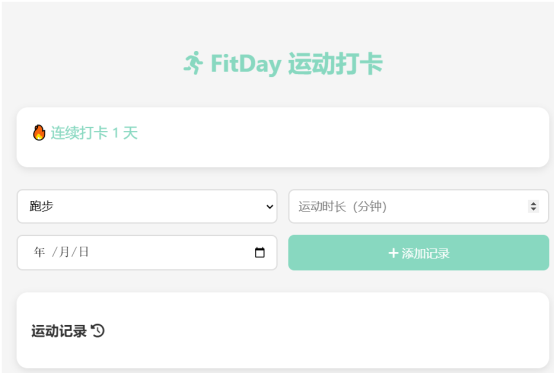554x373 pixels.
Task: Click the running figure icon beside FitDay
Action: (193, 63)
